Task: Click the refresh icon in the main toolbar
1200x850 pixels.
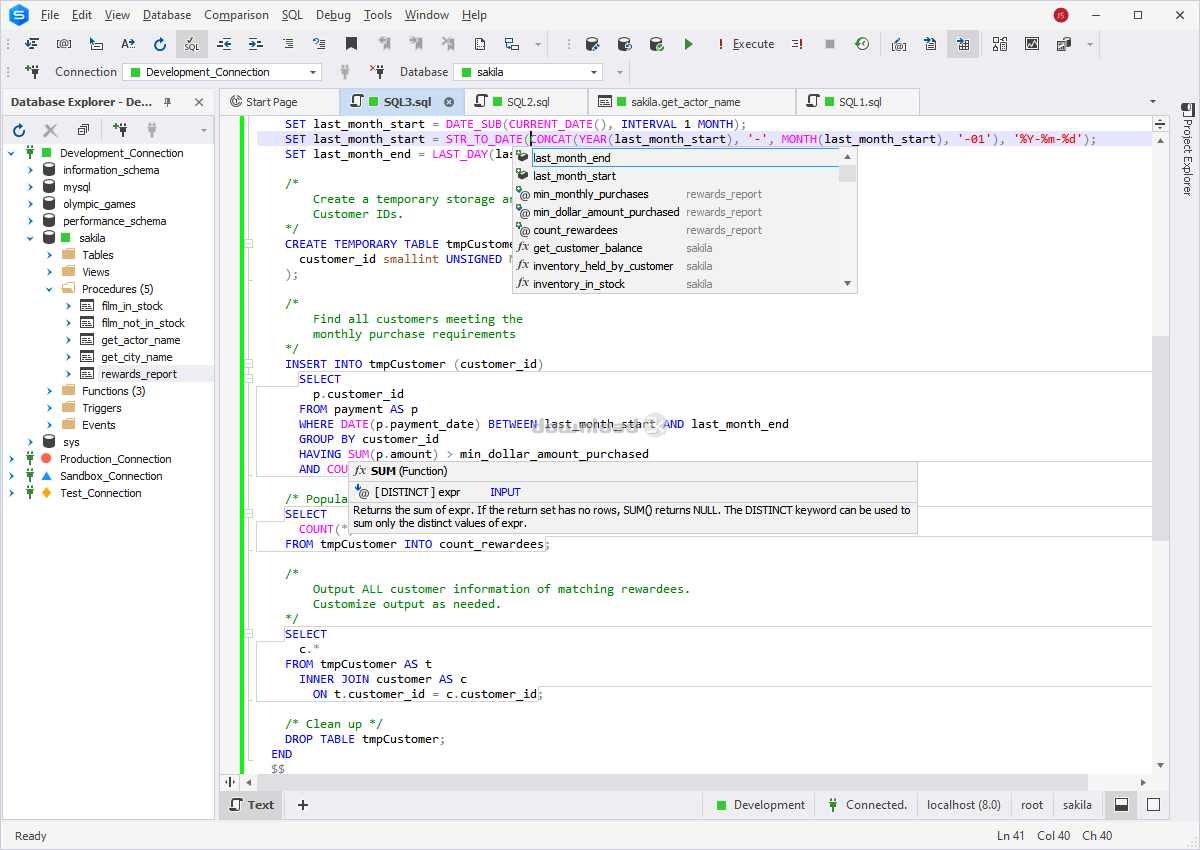Action: [x=160, y=44]
